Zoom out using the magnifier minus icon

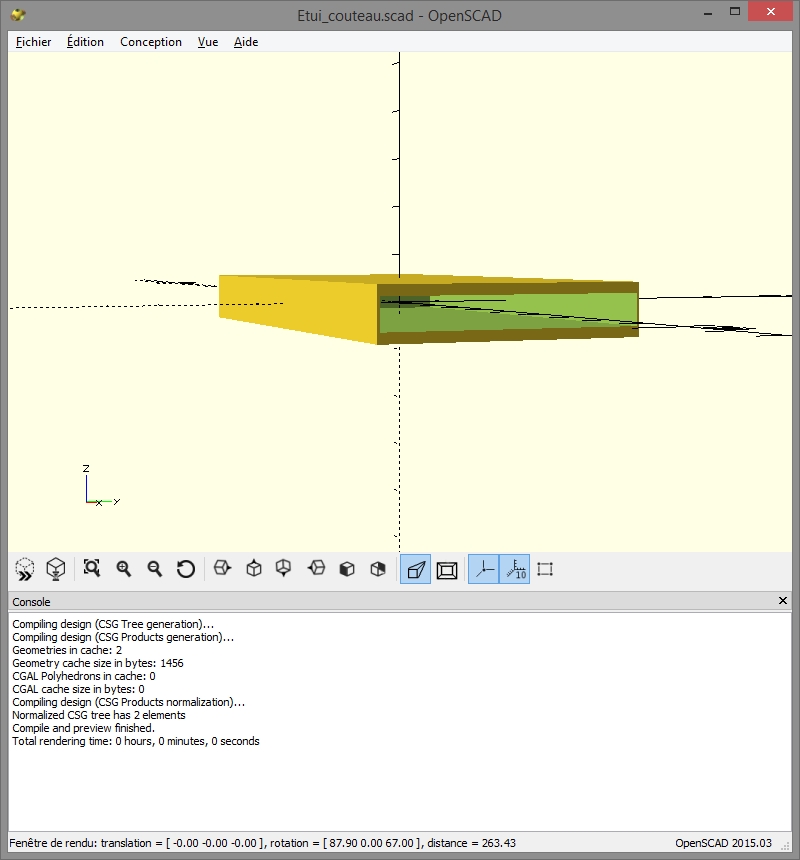coord(155,569)
